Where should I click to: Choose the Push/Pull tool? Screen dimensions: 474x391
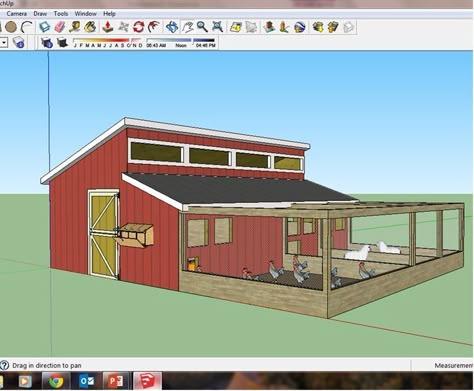[x=108, y=27]
